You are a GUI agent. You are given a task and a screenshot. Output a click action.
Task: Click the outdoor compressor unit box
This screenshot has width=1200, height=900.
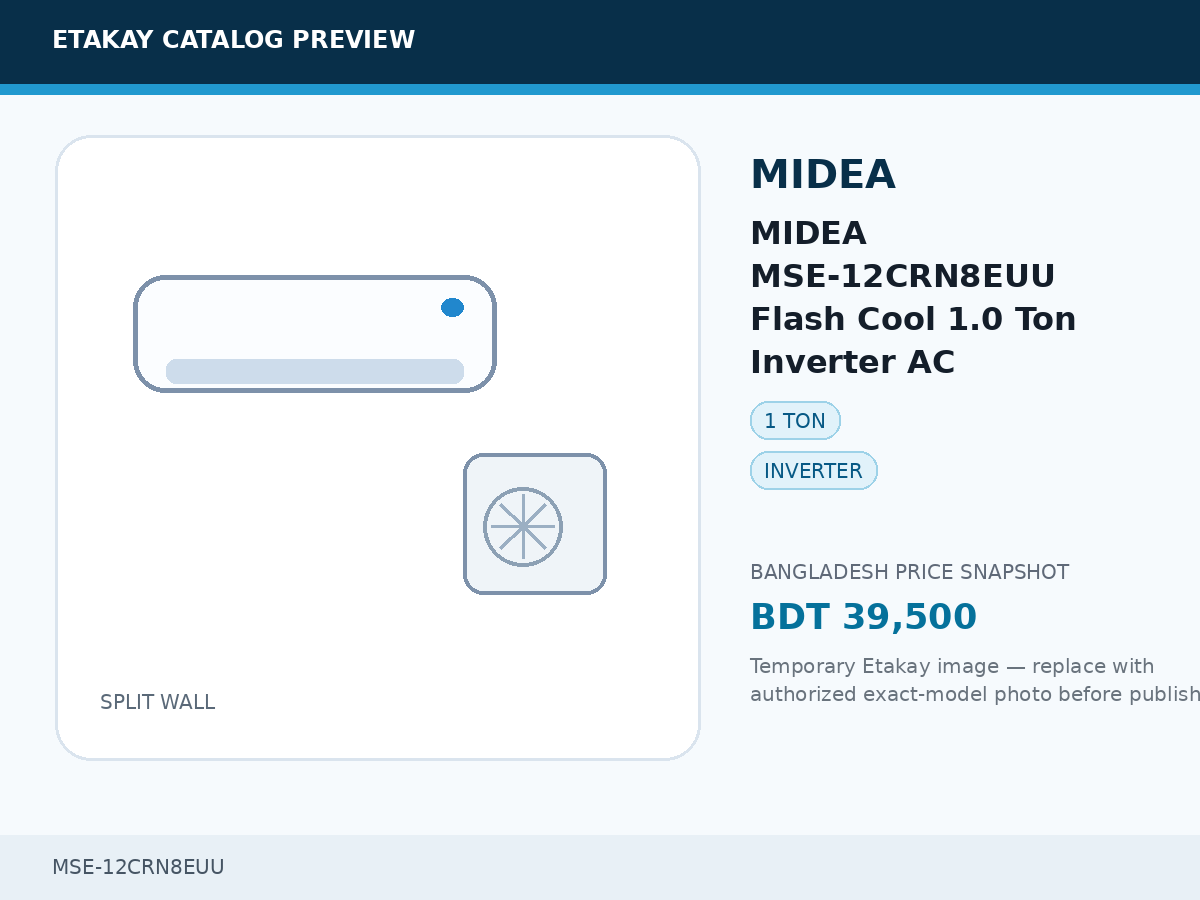[x=535, y=524]
